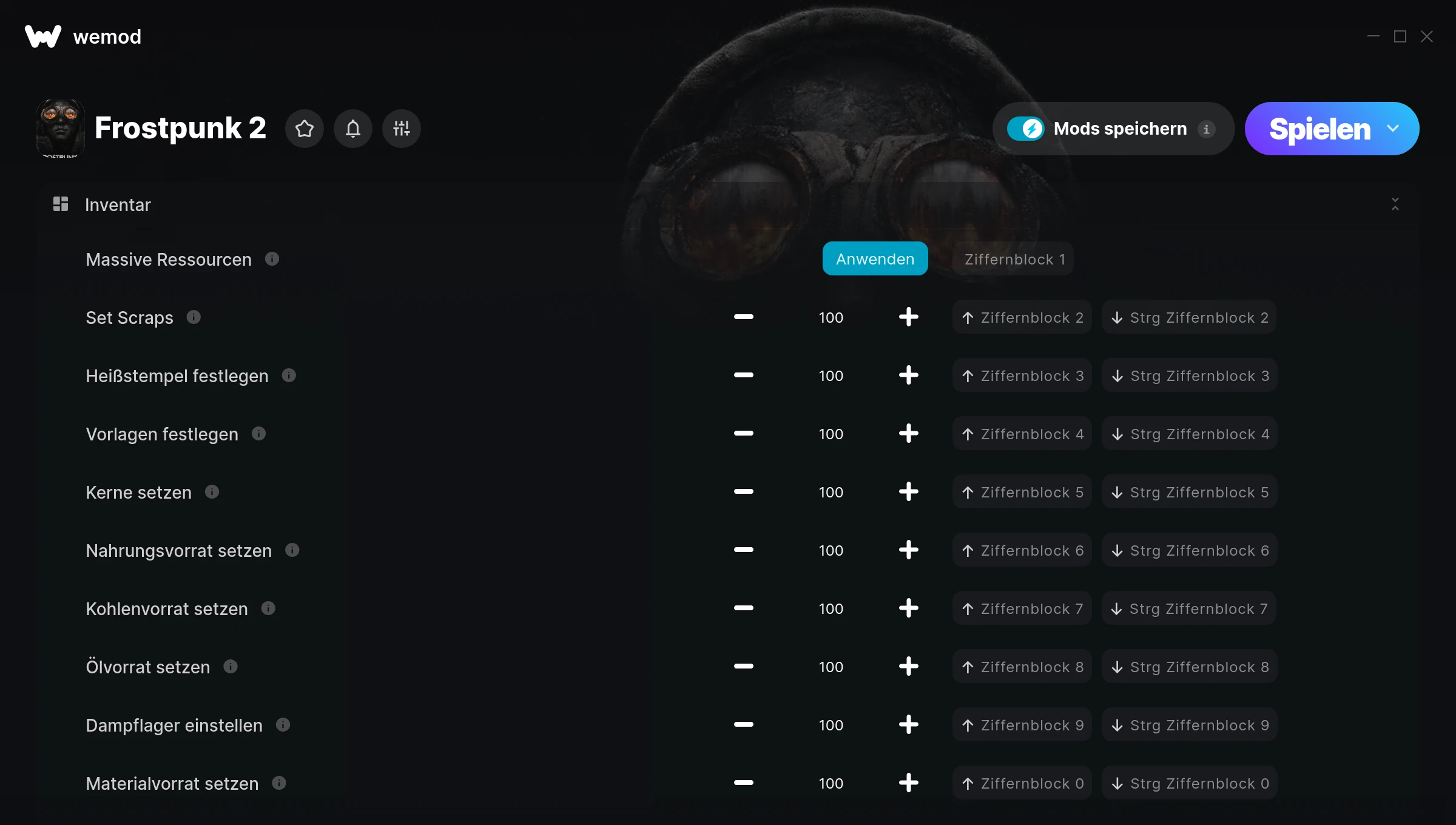The width and height of the screenshot is (1456, 825).
Task: Rebind Strg Ziffernblock 2 hotkey
Action: 1188,317
